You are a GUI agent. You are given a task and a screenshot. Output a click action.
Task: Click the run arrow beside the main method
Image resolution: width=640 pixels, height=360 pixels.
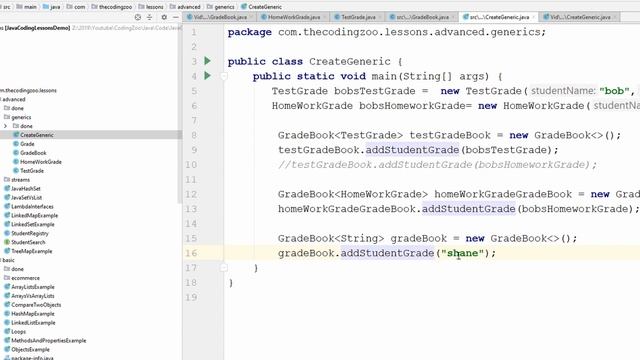click(x=207, y=76)
